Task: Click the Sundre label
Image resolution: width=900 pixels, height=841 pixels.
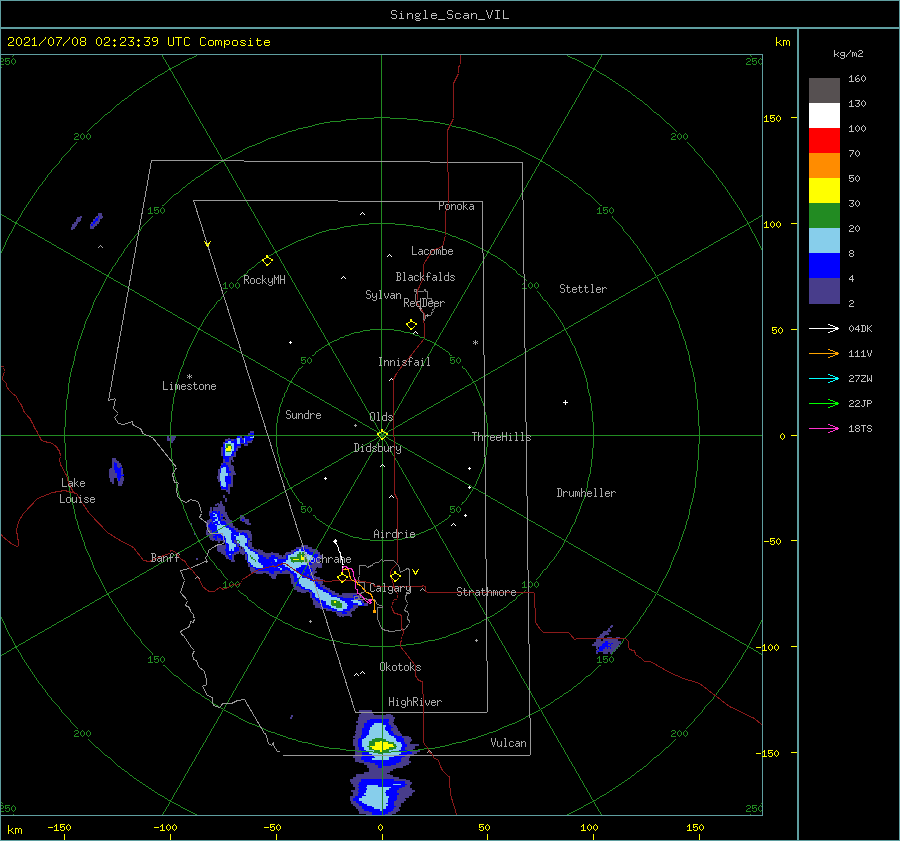Action: point(303,414)
